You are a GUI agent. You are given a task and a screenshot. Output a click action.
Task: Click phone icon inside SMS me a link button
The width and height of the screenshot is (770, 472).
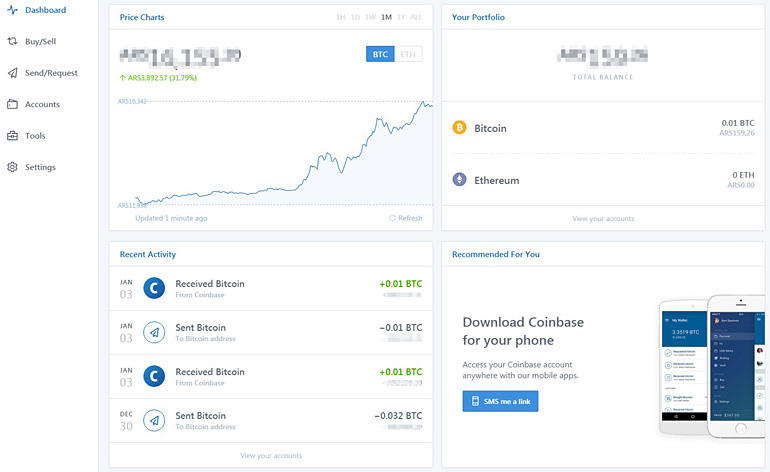pos(475,401)
